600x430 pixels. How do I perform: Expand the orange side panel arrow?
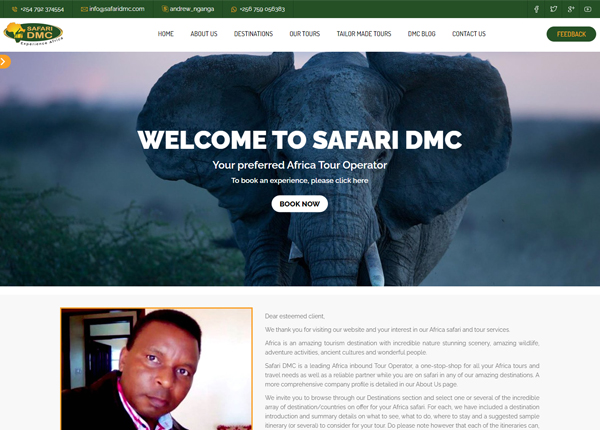[4, 62]
